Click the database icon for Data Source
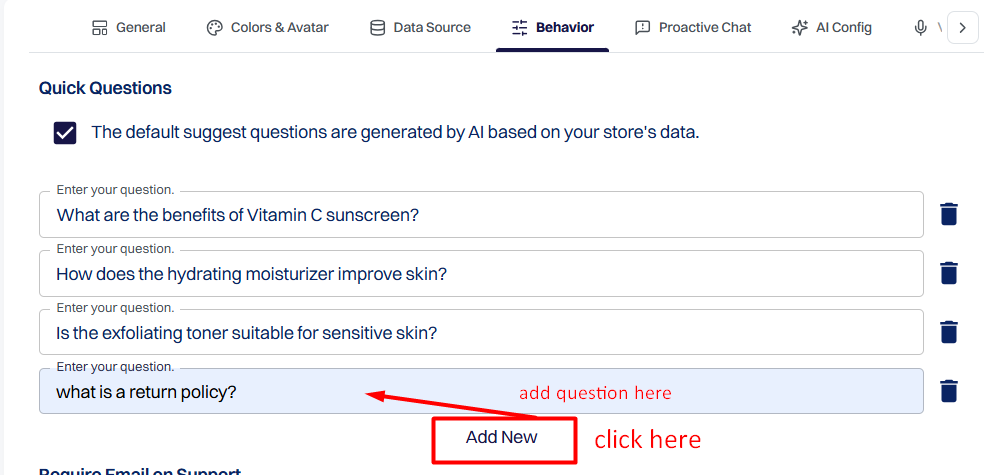Viewport: 1001px width, 475px height. pyautogui.click(x=378, y=27)
